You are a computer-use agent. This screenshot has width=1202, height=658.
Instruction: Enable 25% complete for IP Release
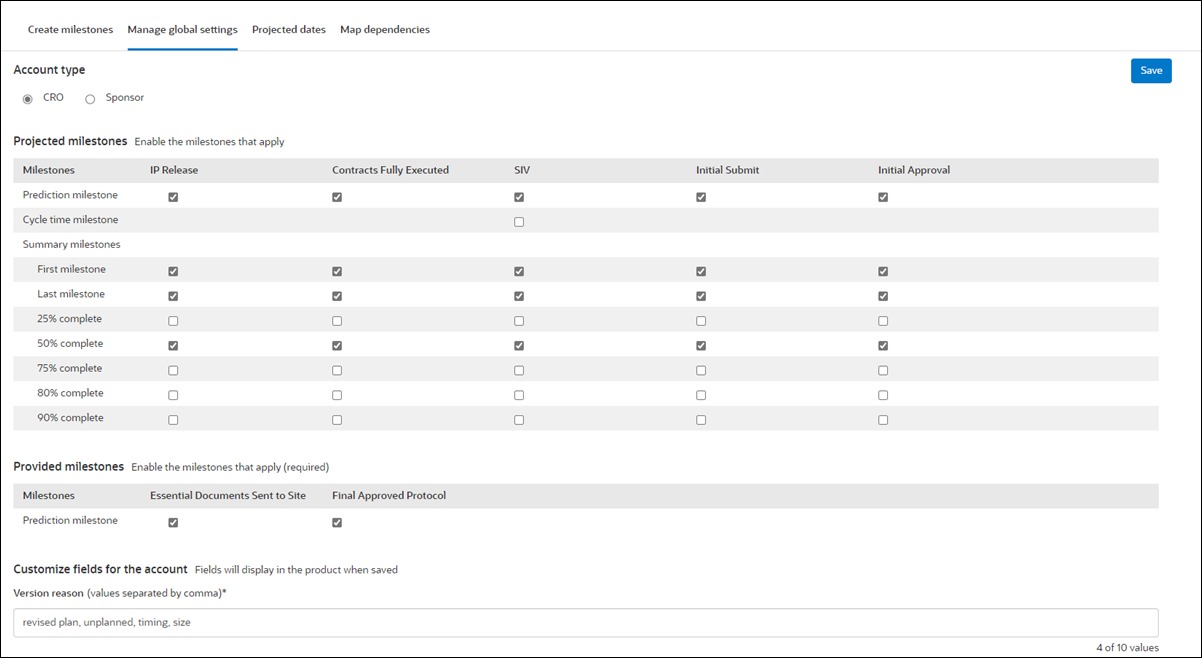[x=172, y=320]
